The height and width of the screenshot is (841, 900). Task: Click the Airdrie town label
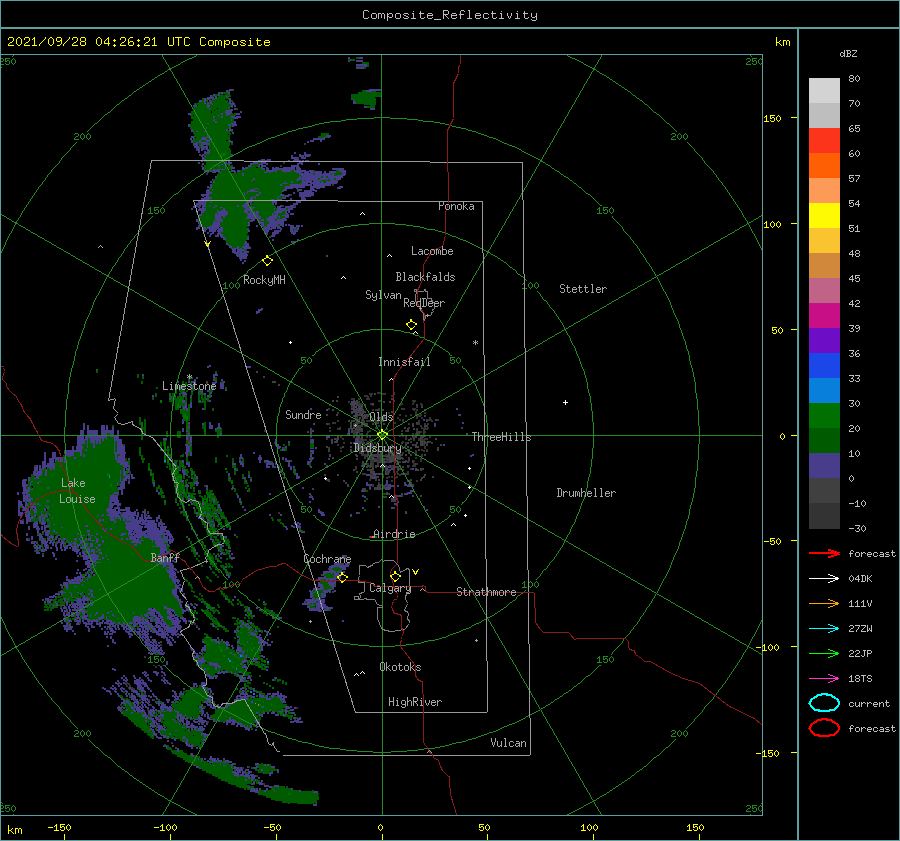click(x=394, y=534)
